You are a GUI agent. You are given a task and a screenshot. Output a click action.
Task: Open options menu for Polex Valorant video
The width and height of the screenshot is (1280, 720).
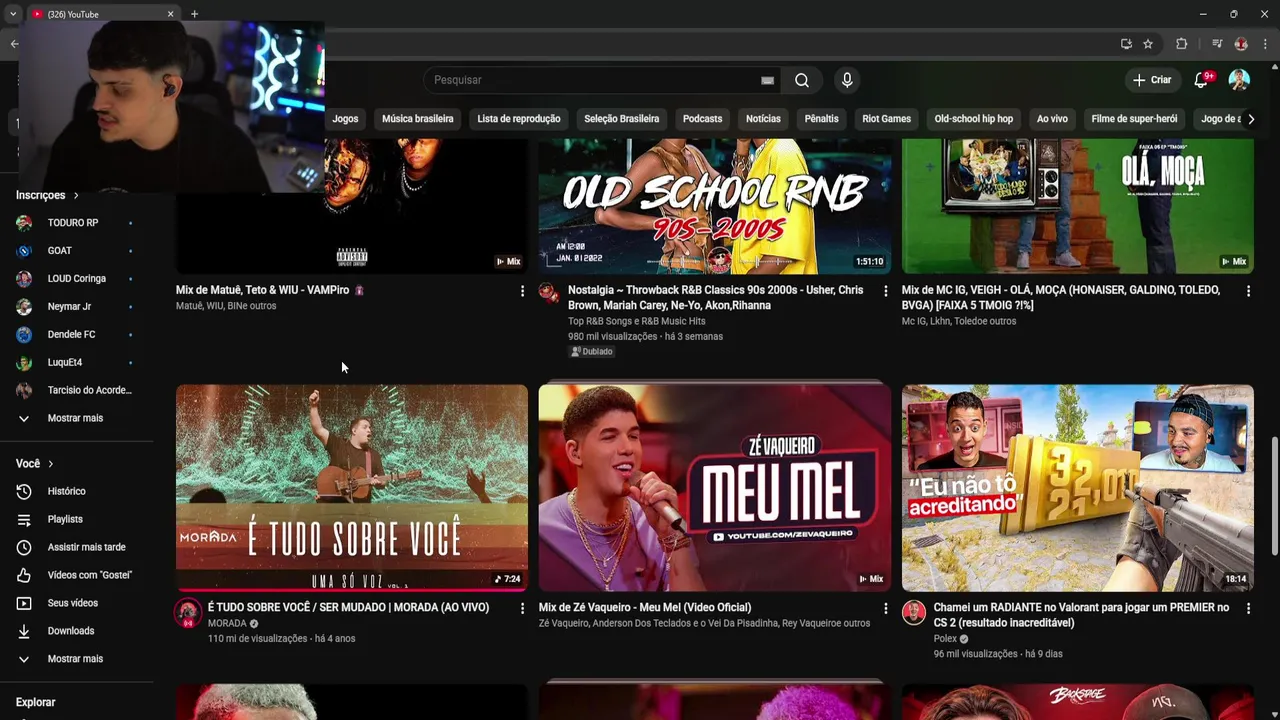(1248, 608)
